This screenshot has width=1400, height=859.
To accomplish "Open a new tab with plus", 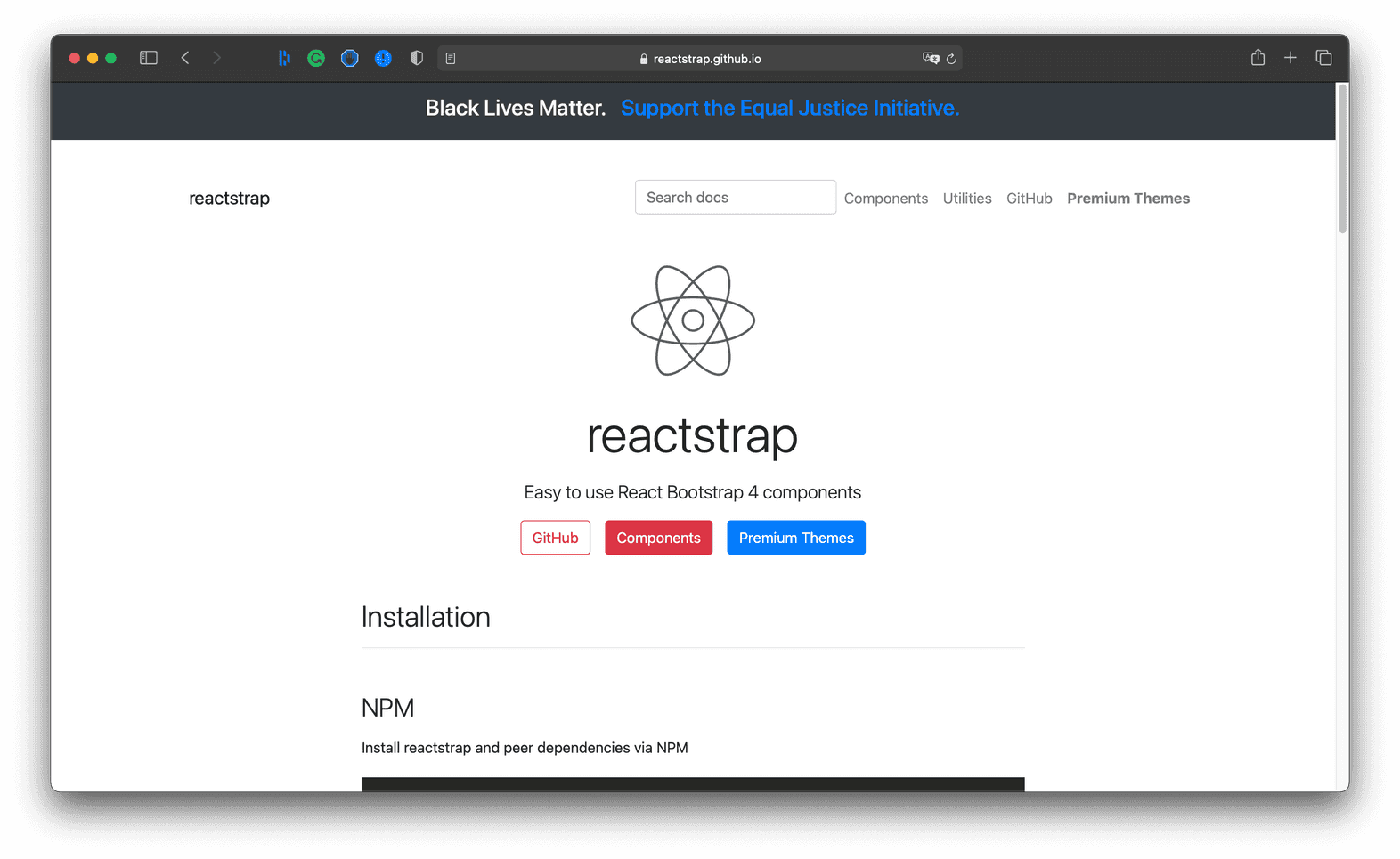I will [1290, 58].
